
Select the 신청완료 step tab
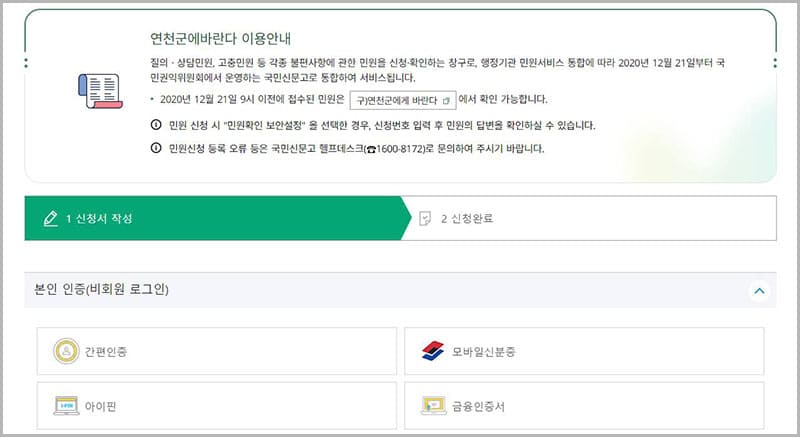(590, 219)
